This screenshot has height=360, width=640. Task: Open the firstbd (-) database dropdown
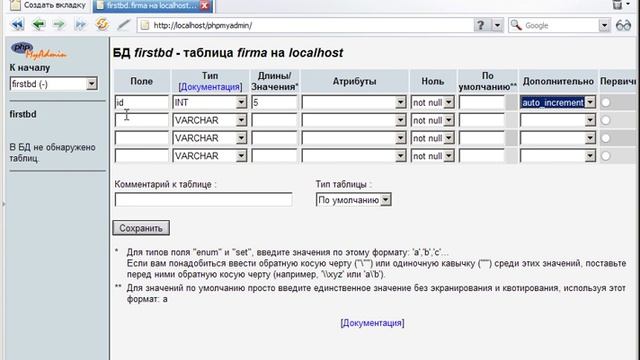[x=53, y=84]
